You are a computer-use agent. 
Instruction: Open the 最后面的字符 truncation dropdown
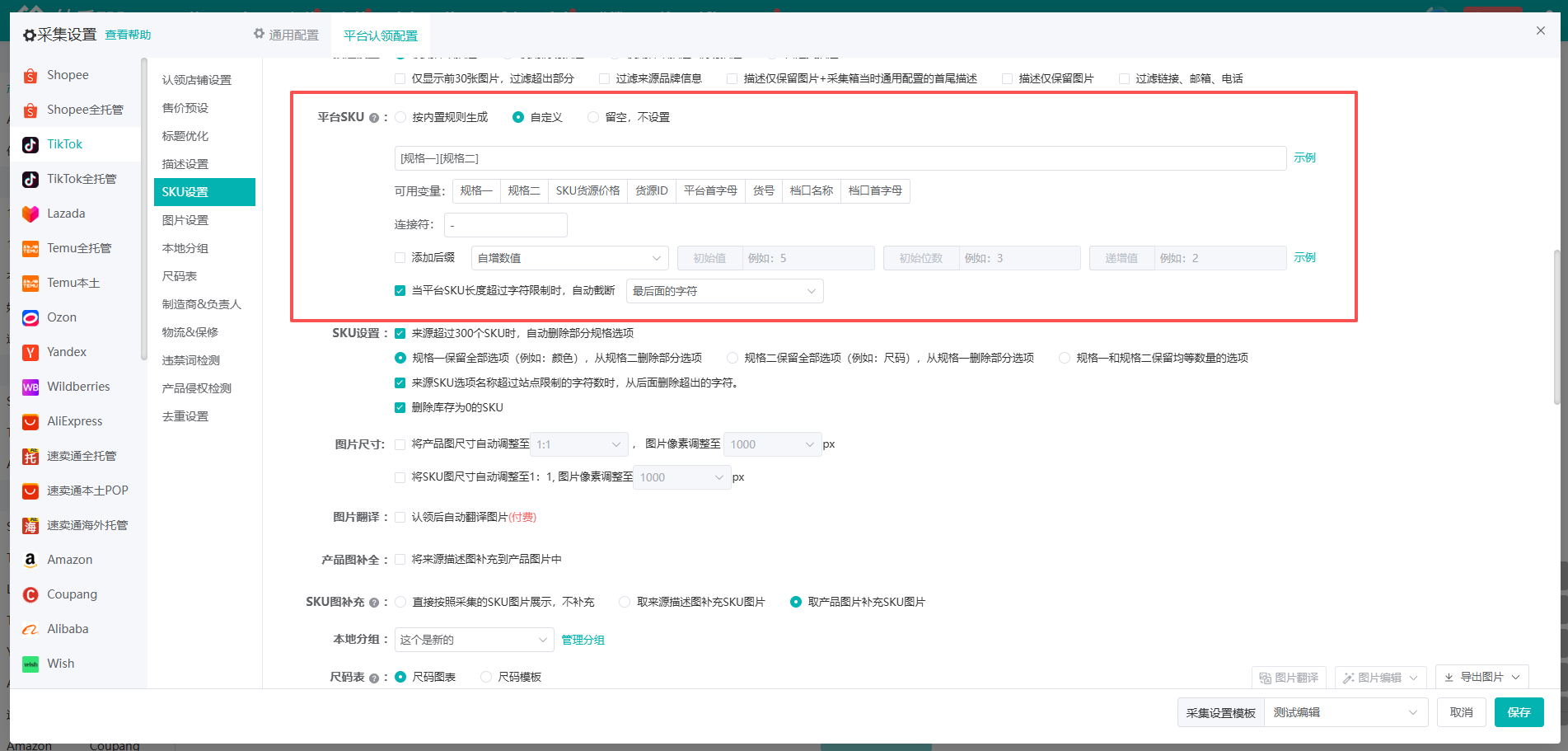724,291
